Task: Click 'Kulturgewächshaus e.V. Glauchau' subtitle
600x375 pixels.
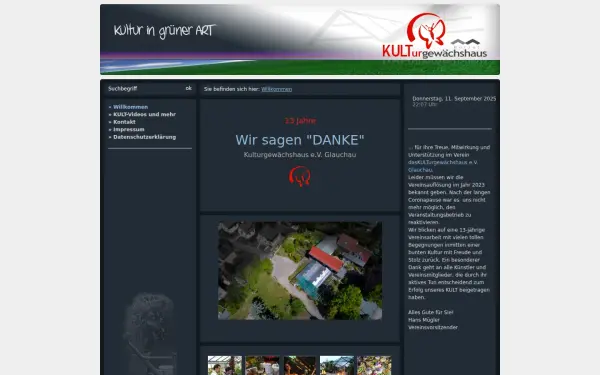Action: (300, 155)
